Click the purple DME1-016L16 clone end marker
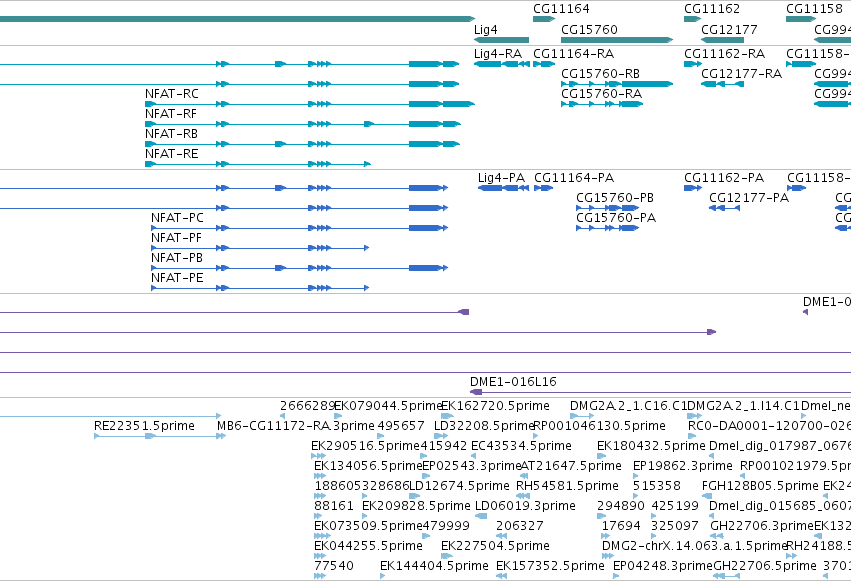Image resolution: width=851 pixels, height=581 pixels. 476,392
